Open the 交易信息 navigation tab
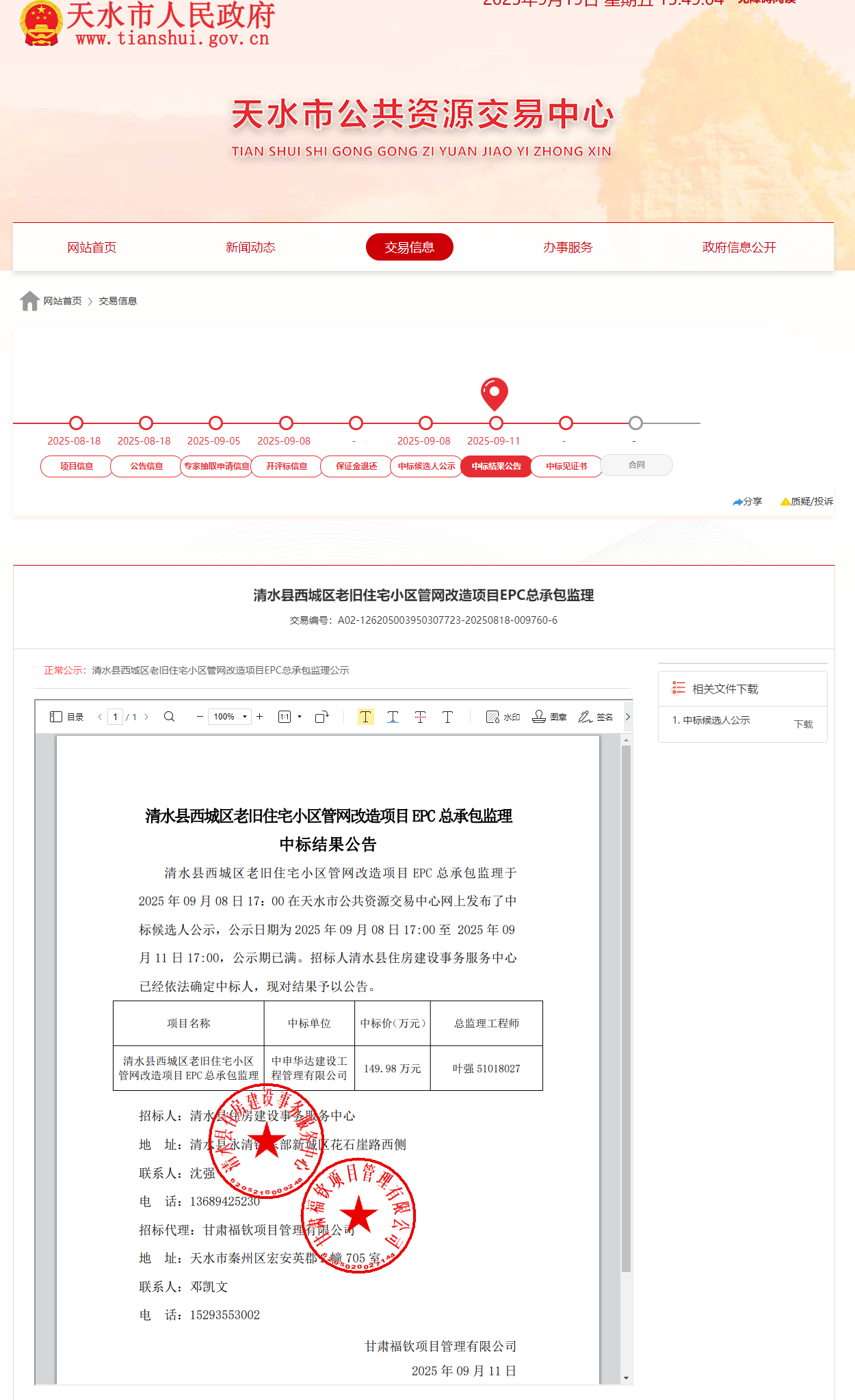 point(409,247)
